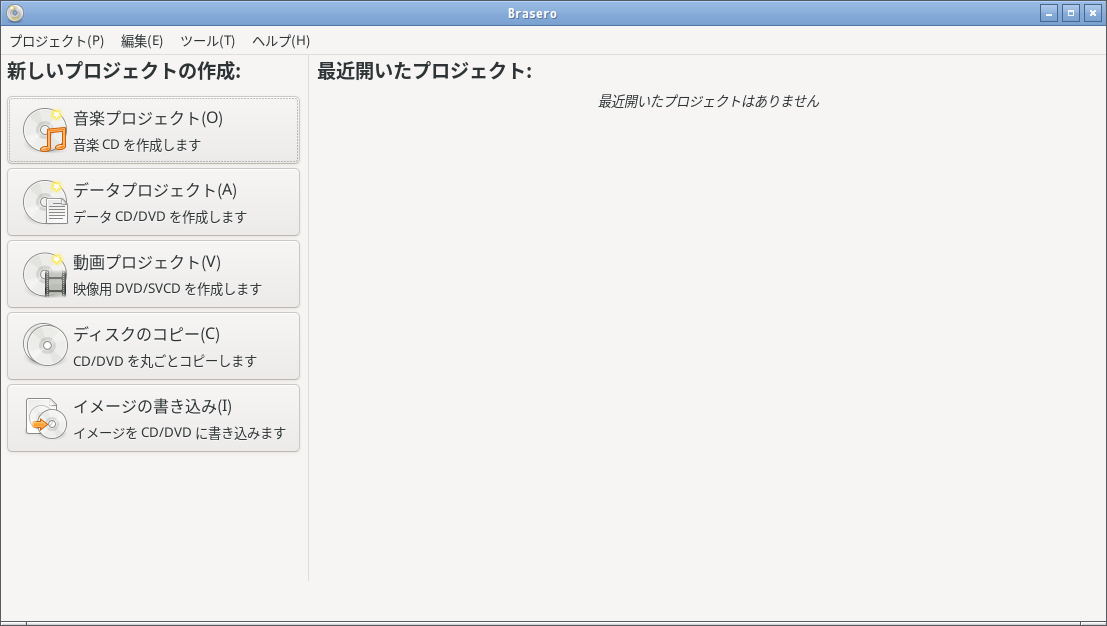
Task: Click the 音楽 CD を作成します description text
Action: pos(137,145)
